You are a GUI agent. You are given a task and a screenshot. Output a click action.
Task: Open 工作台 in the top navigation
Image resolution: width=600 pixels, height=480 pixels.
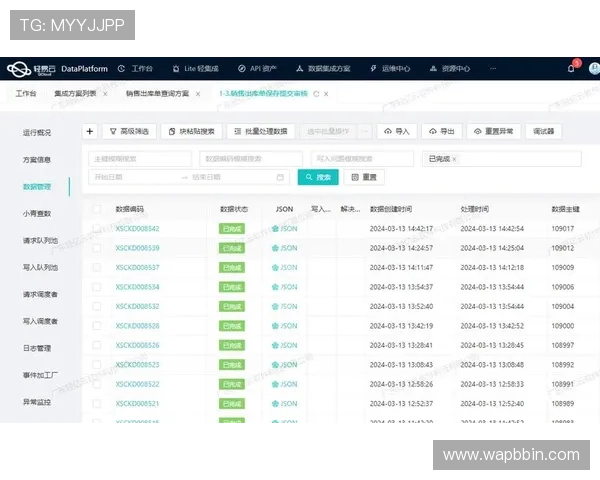135,69
